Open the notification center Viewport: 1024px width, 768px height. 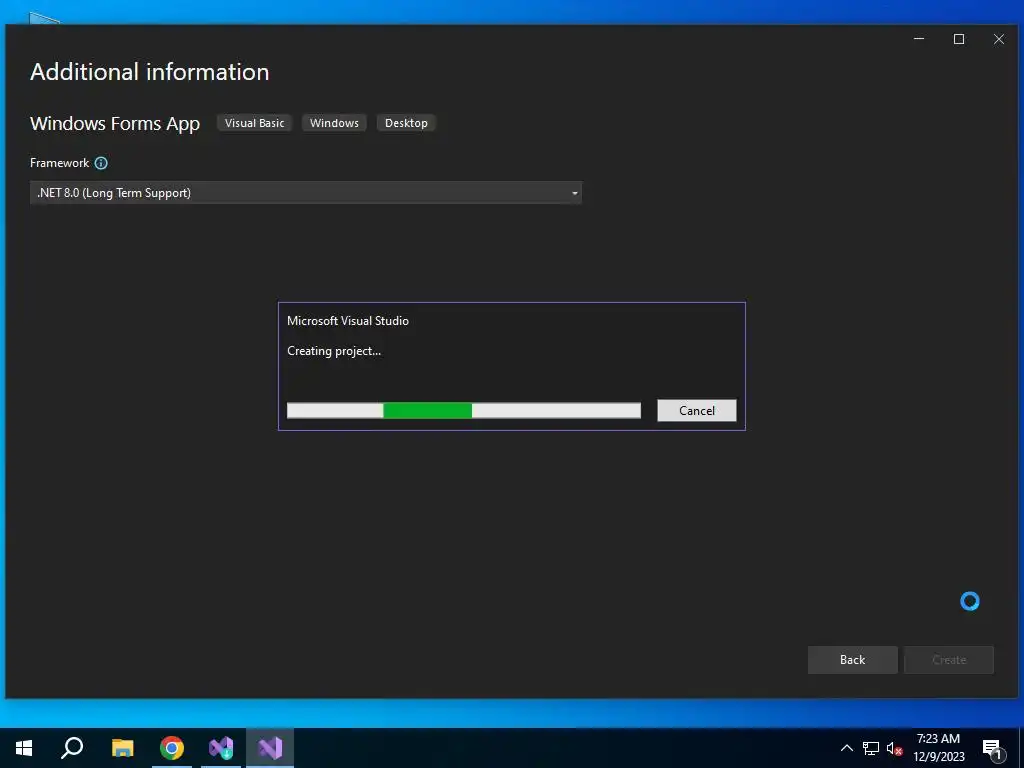pos(993,748)
